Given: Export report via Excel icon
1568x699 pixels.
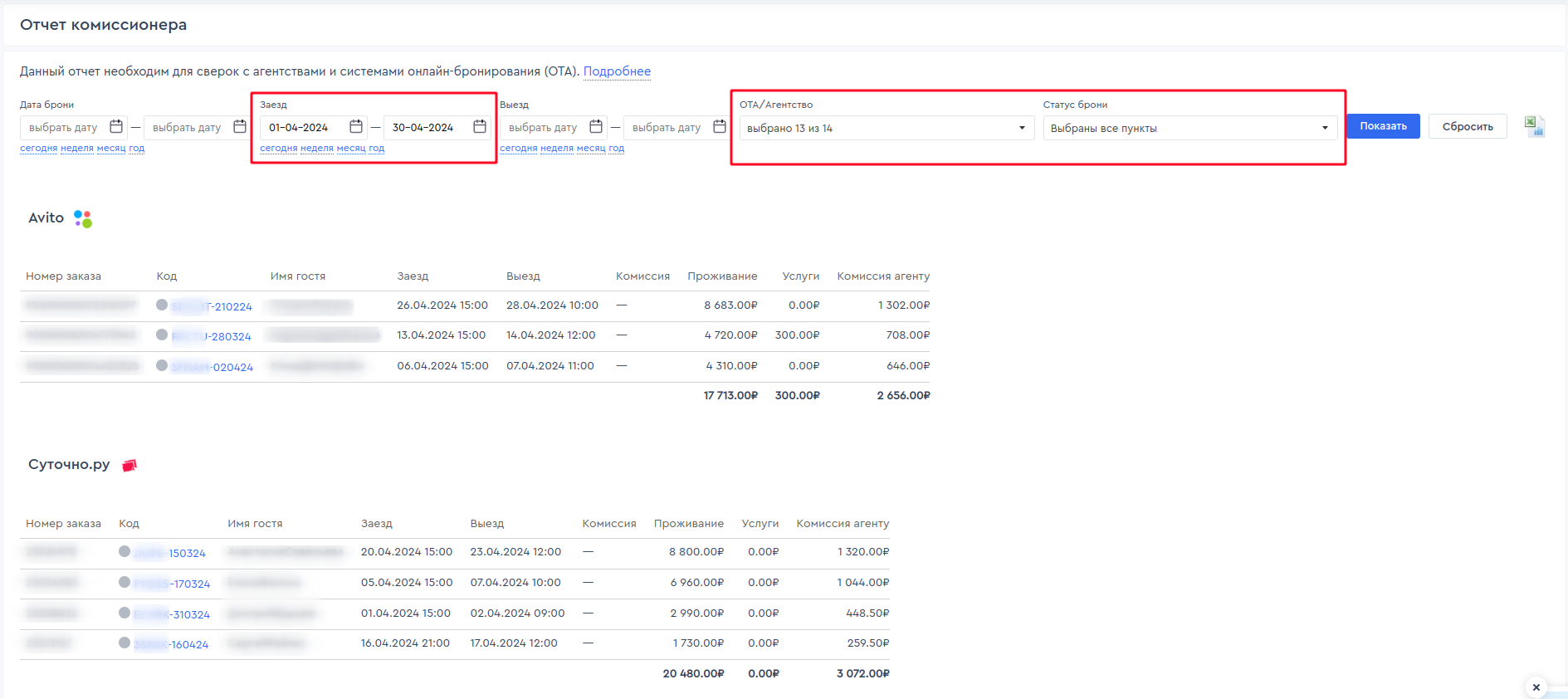Looking at the screenshot, I should point(1534,126).
